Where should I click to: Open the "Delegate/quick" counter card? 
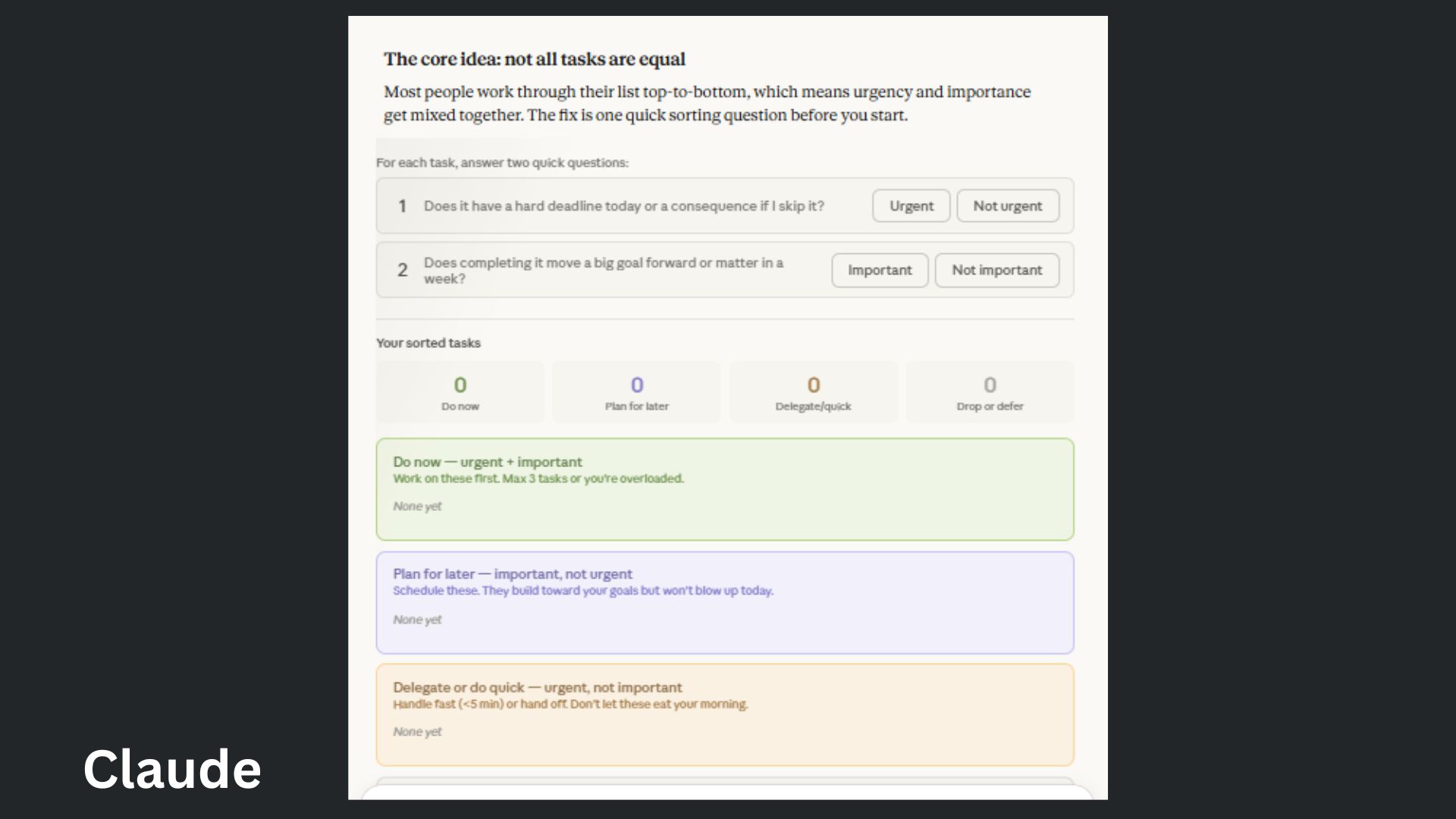coord(813,391)
